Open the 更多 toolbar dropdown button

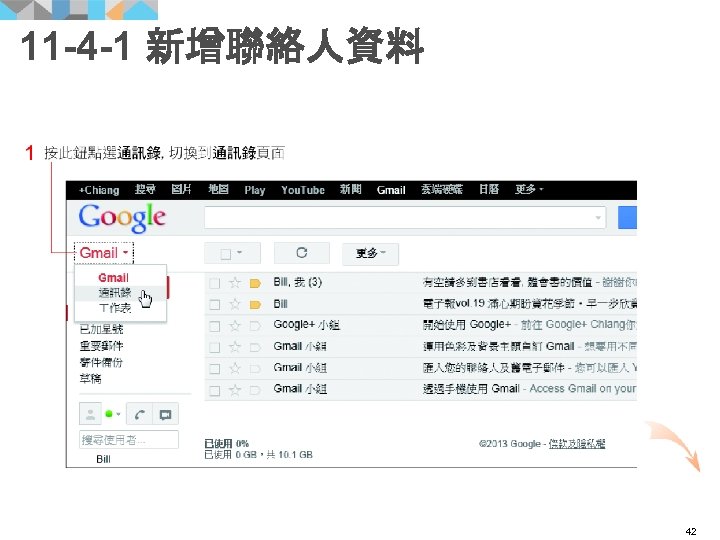coord(370,253)
